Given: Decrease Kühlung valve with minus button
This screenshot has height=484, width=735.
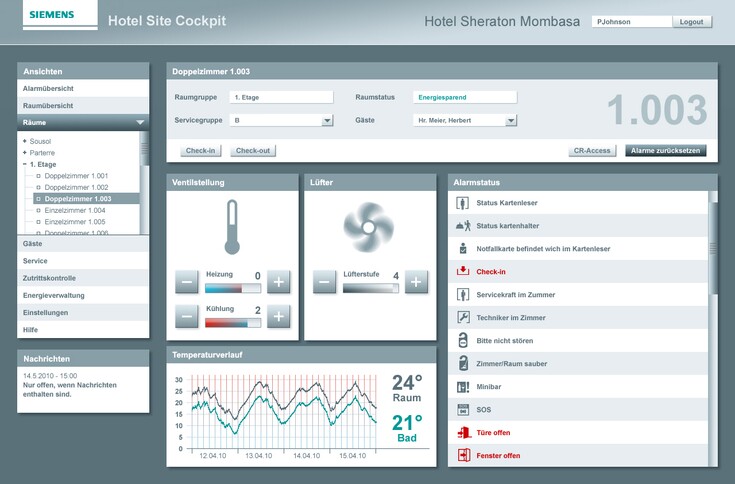Looking at the screenshot, I should [187, 317].
